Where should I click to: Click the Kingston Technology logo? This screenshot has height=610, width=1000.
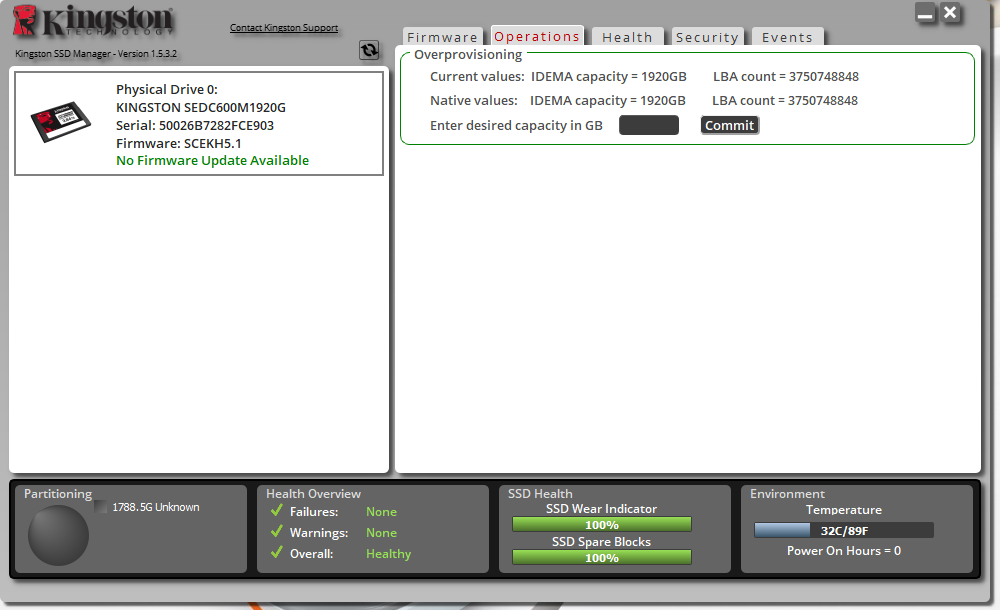pyautogui.click(x=93, y=20)
